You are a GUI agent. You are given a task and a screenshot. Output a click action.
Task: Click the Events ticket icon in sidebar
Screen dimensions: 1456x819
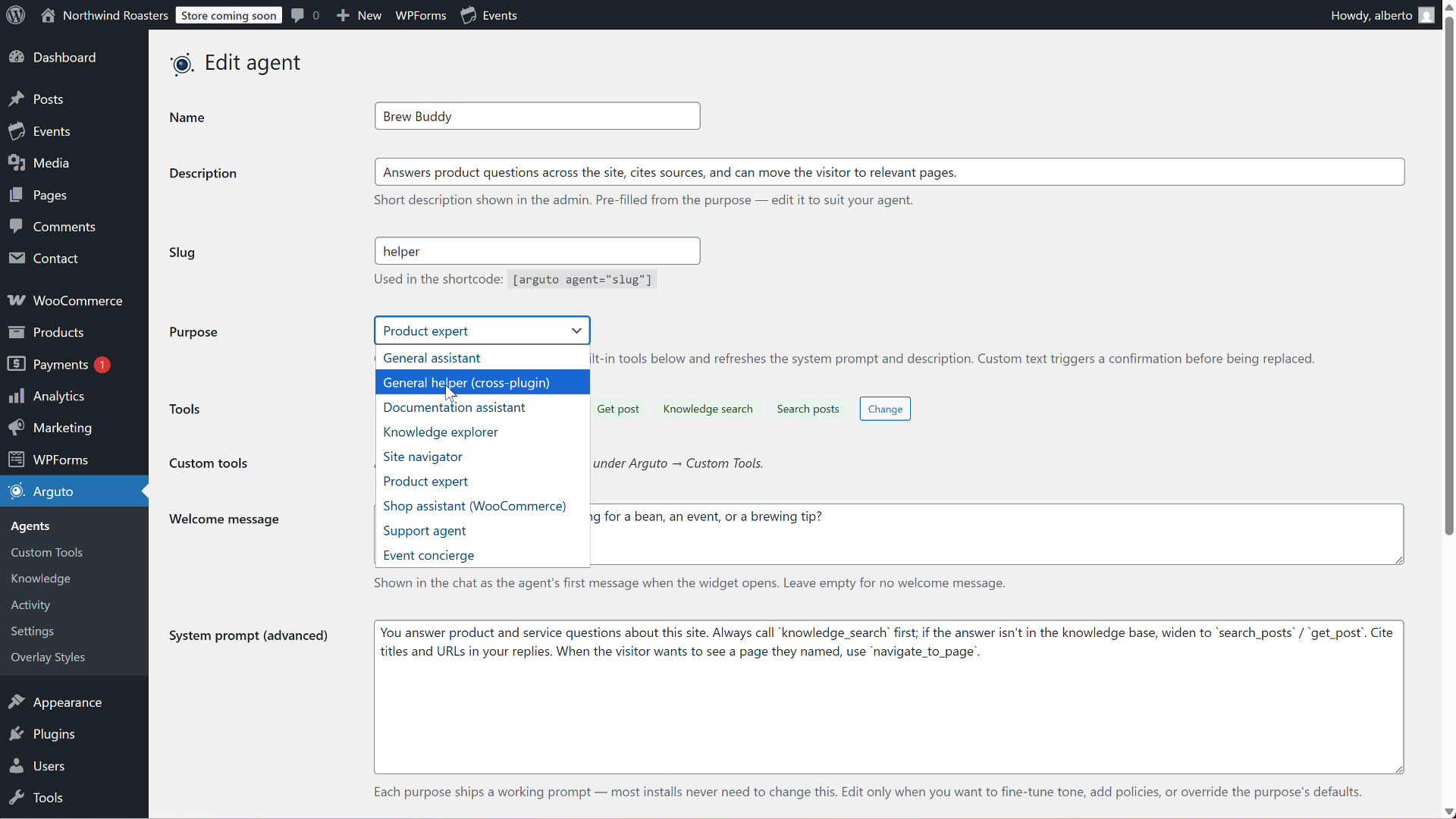[17, 131]
